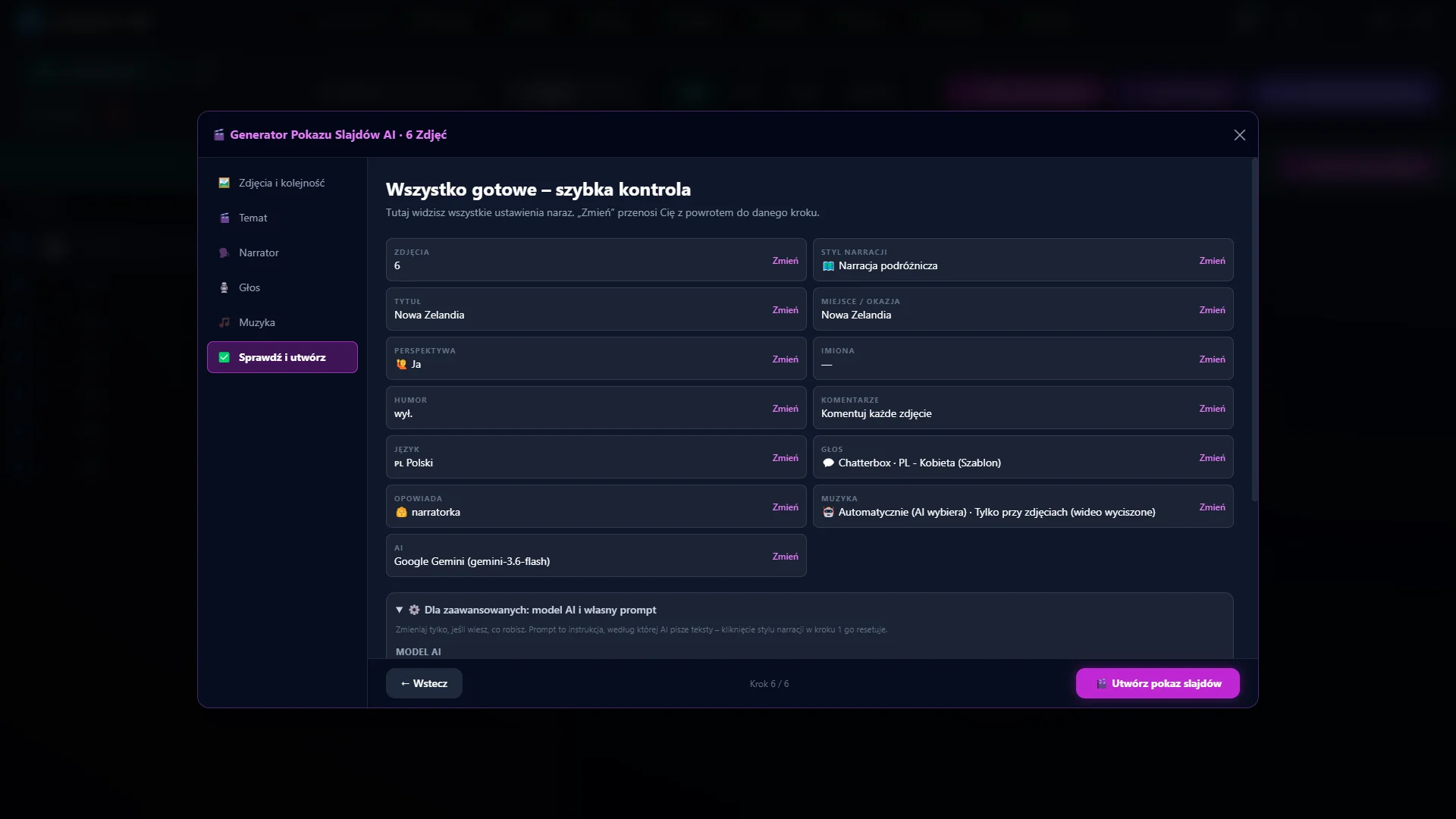This screenshot has height=819, width=1456.
Task: Collapse the Dla zaawansowanych section triangle
Action: 399,610
